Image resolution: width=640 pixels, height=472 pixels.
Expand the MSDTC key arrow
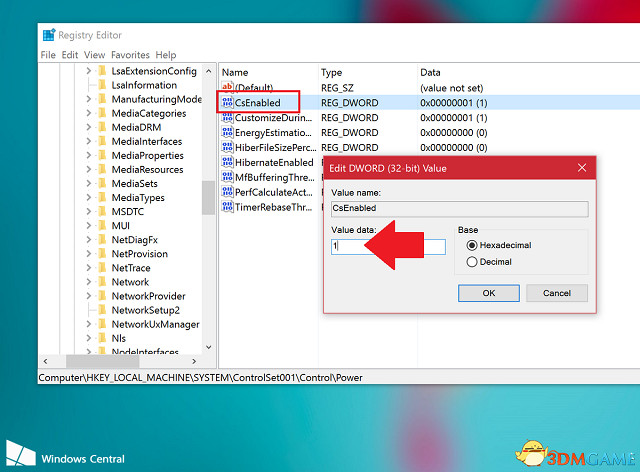(88, 212)
